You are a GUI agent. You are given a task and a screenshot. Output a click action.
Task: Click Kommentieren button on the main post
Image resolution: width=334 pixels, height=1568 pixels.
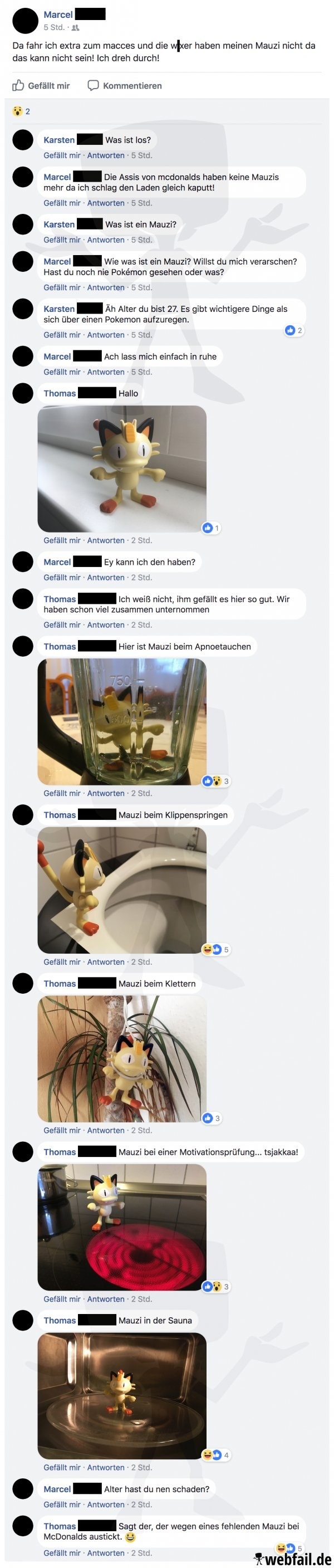pyautogui.click(x=125, y=86)
